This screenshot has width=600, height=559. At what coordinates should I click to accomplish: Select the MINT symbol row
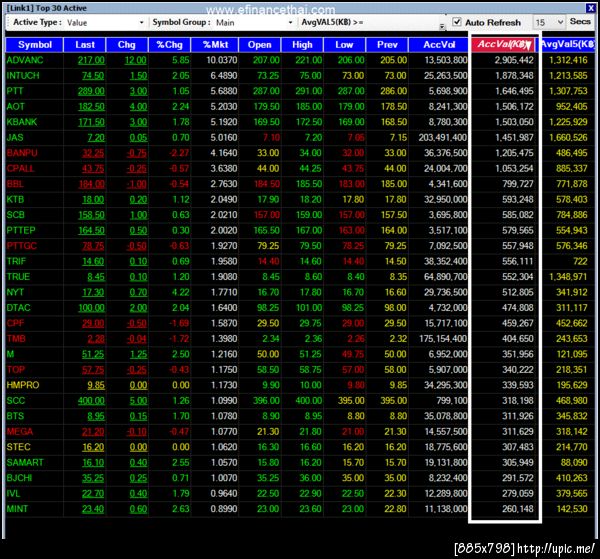click(300, 509)
